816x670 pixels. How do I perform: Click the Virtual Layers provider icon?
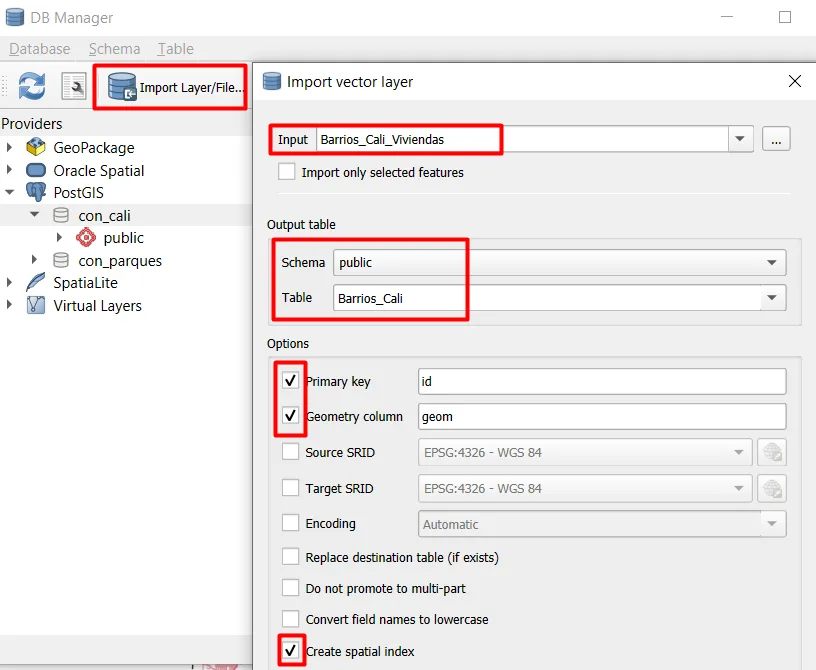[36, 305]
